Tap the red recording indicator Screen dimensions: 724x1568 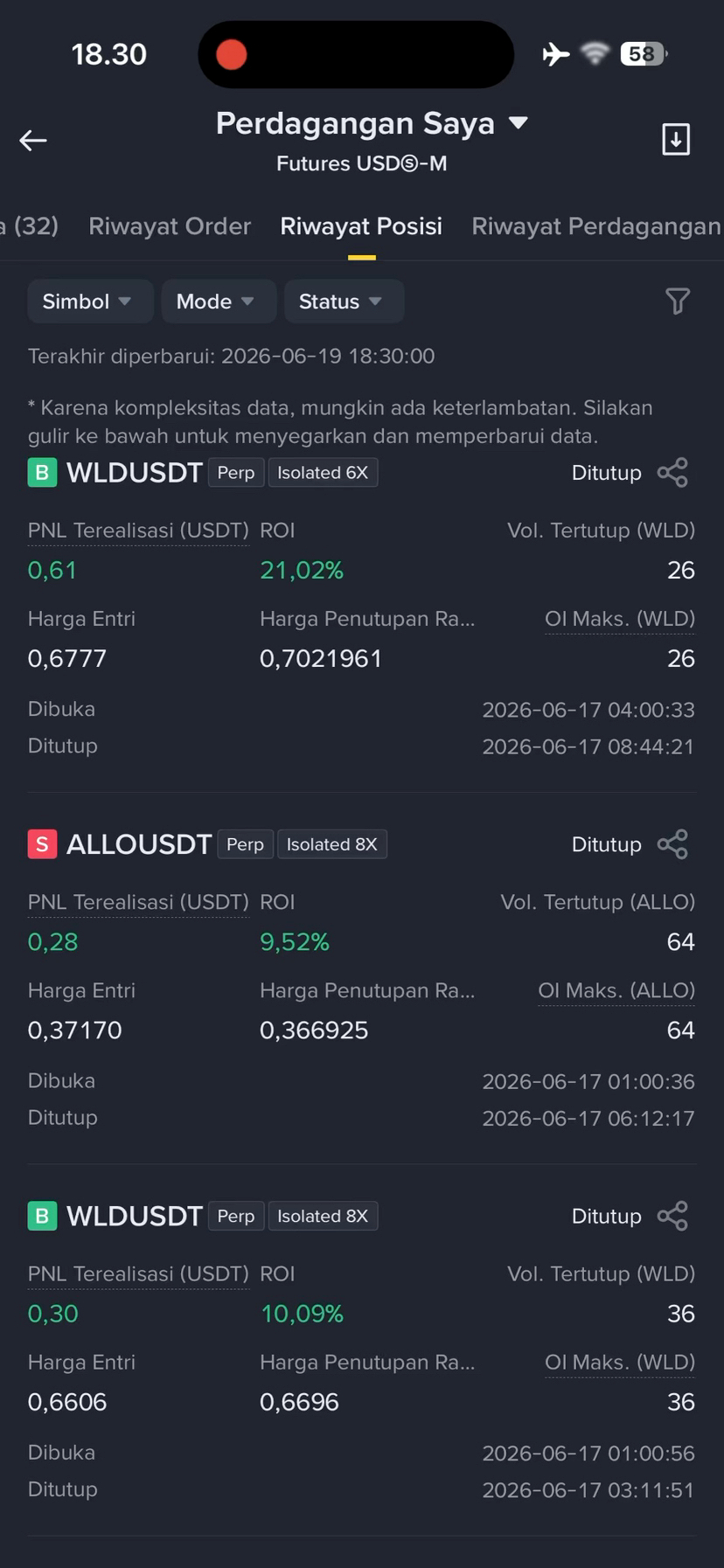point(232,54)
